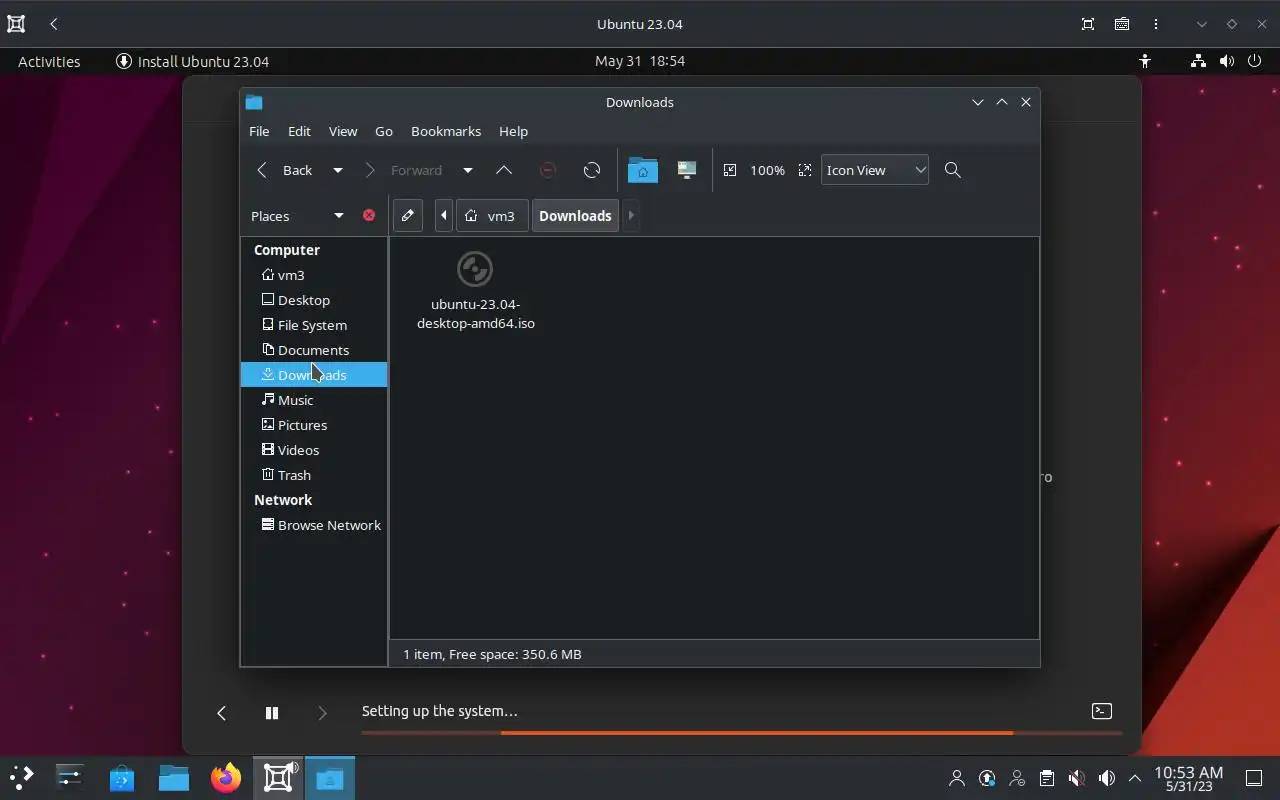The width and height of the screenshot is (1280, 800).
Task: Launch Firefox from the taskbar
Action: click(226, 777)
